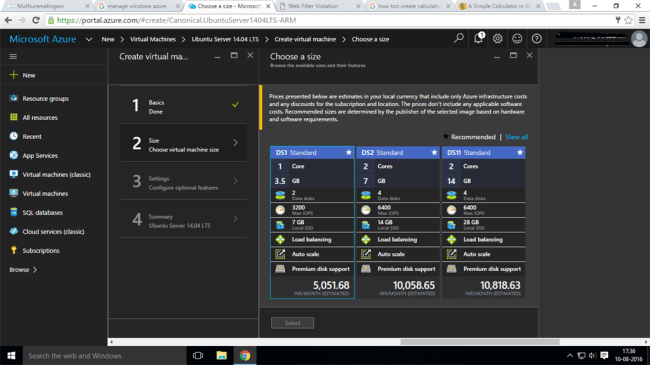Image resolution: width=650 pixels, height=365 pixels.
Task: Click Search the web and Windows box
Action: (104, 355)
